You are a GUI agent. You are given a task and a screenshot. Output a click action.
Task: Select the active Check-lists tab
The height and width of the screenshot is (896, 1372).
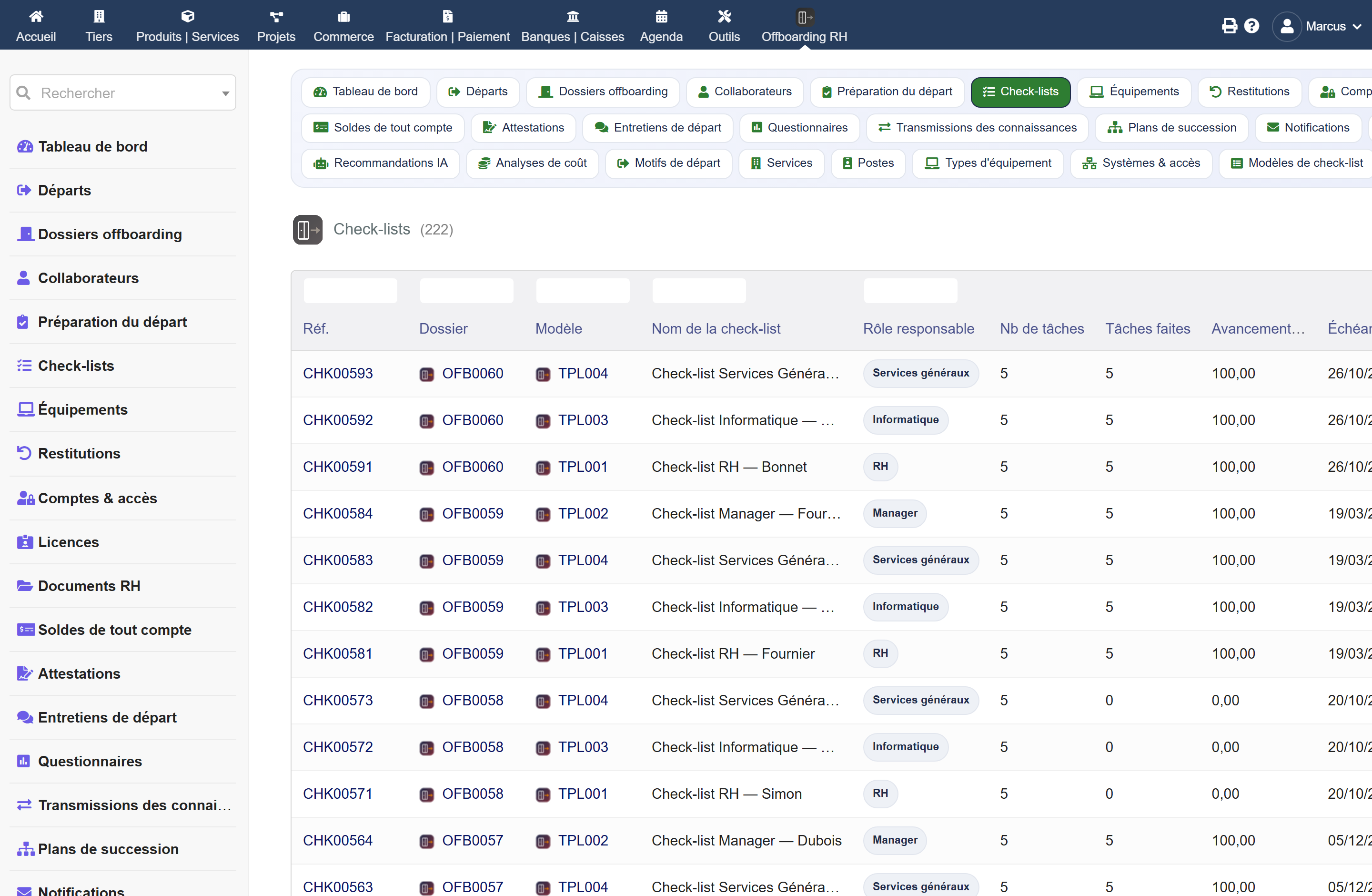pyautogui.click(x=1020, y=92)
